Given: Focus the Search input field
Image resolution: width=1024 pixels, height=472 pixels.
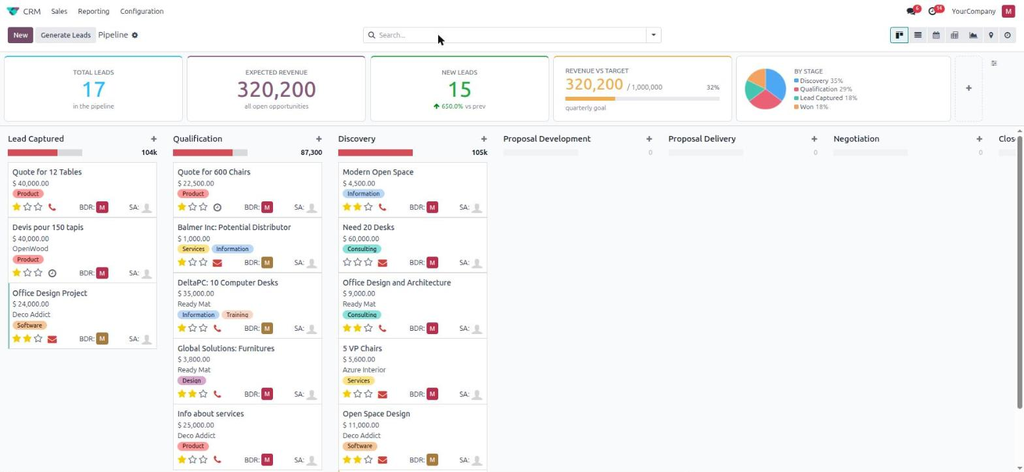Looking at the screenshot, I should [x=511, y=35].
